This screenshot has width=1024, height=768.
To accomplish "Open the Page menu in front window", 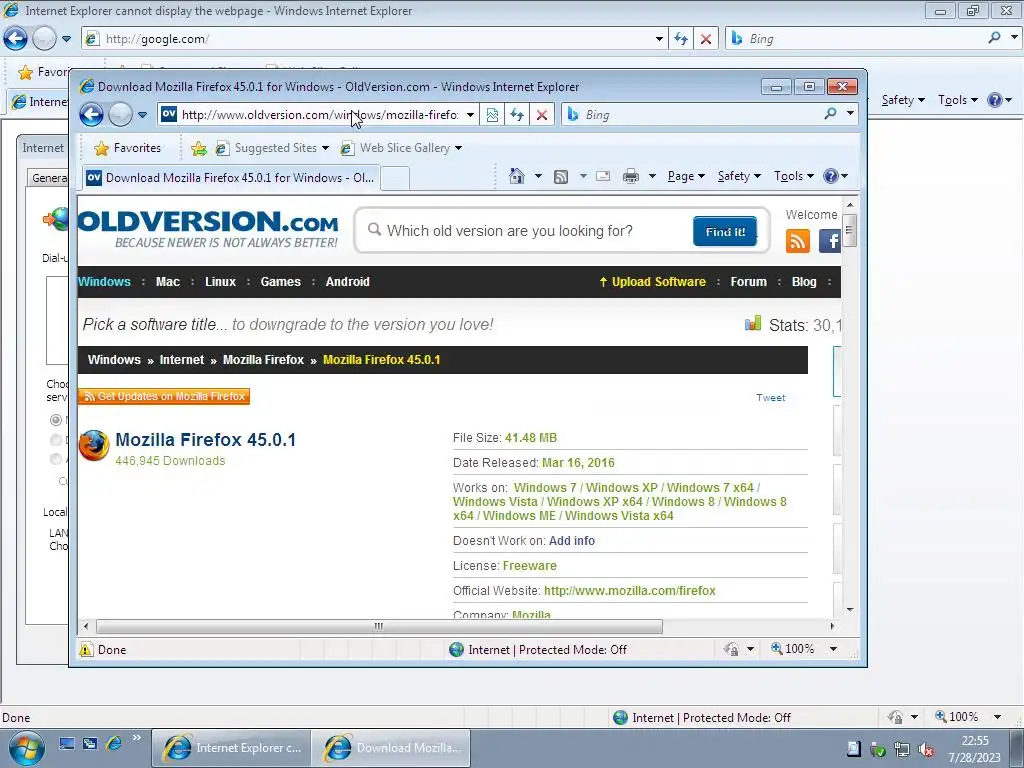I will click(686, 176).
